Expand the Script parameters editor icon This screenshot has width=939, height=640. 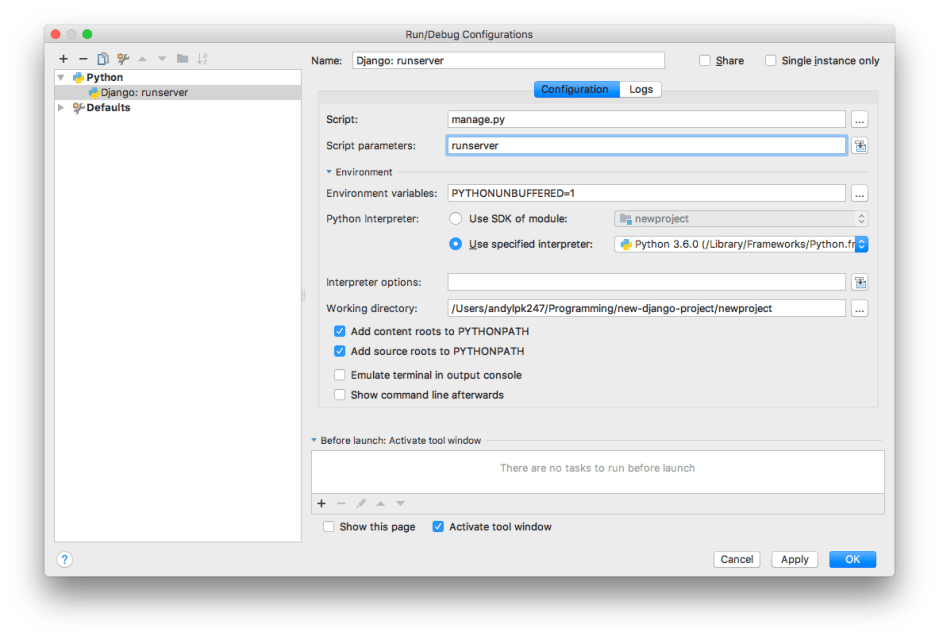pos(859,145)
